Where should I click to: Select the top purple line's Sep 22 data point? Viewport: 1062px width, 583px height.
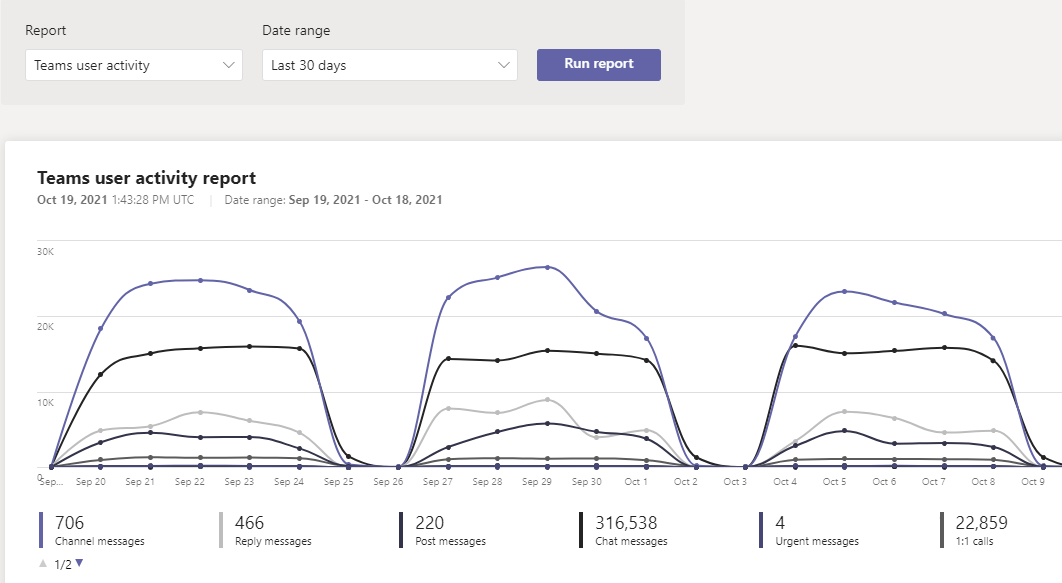click(200, 280)
